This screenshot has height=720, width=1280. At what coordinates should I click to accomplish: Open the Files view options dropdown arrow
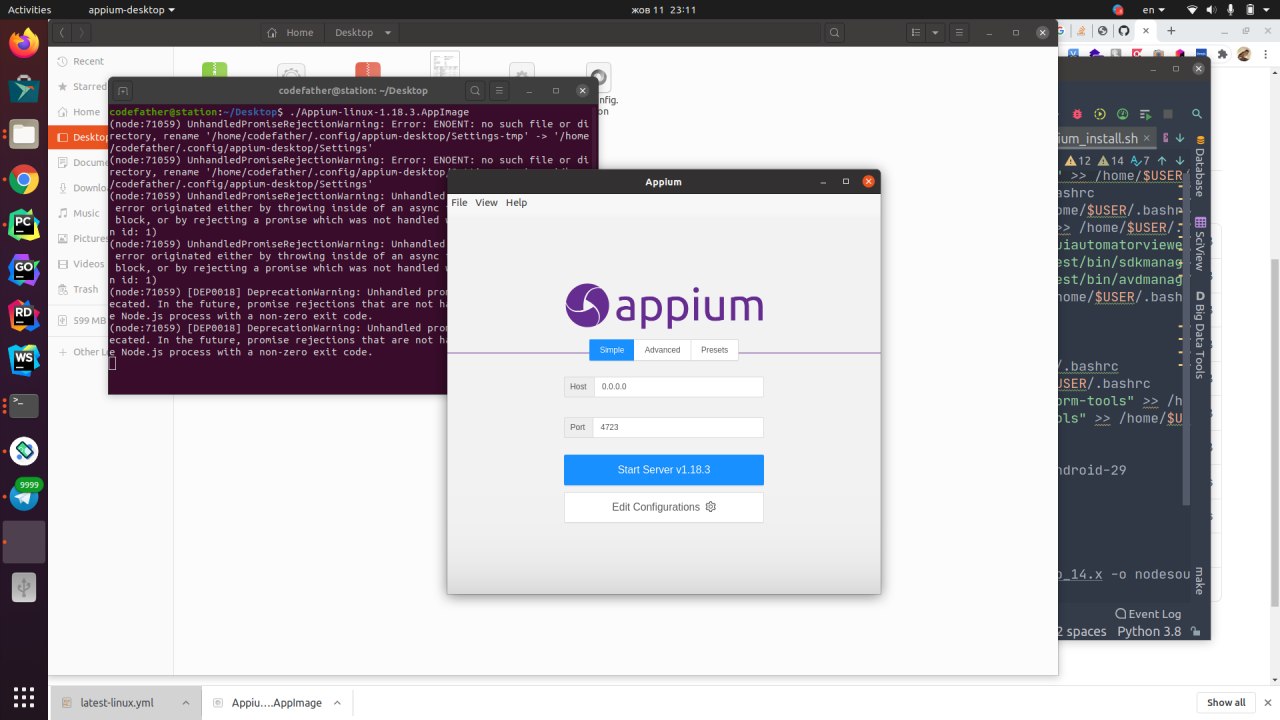(x=936, y=32)
